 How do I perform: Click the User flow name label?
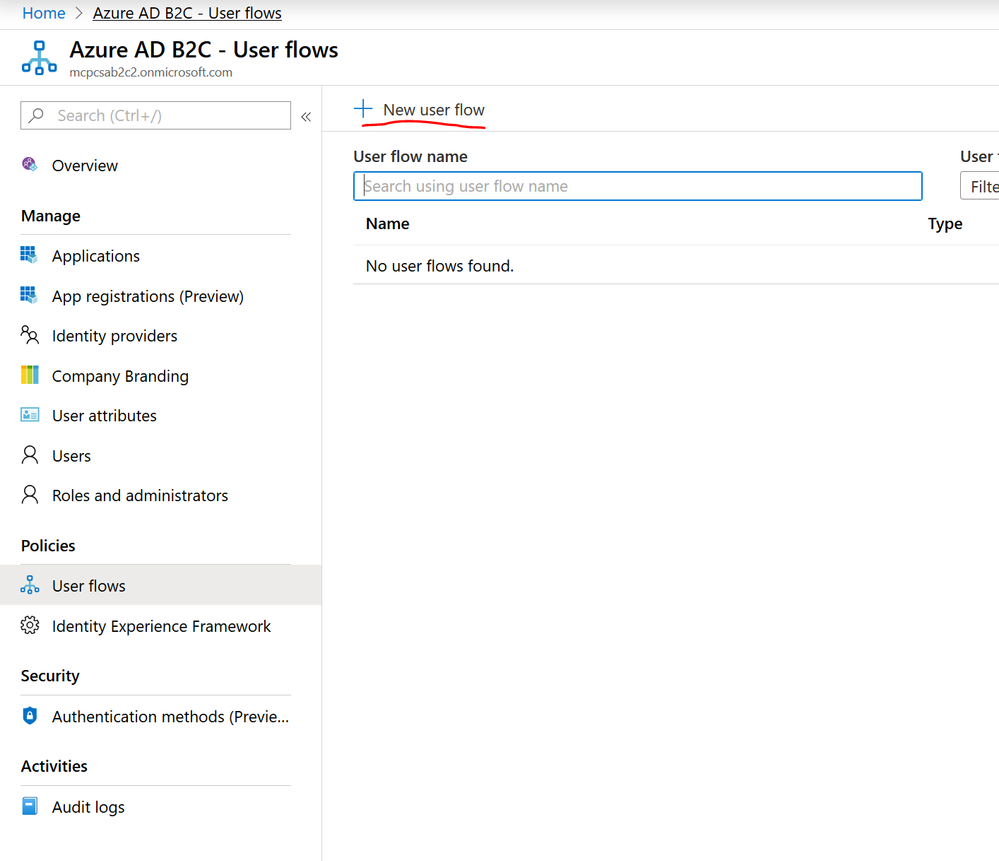[410, 157]
